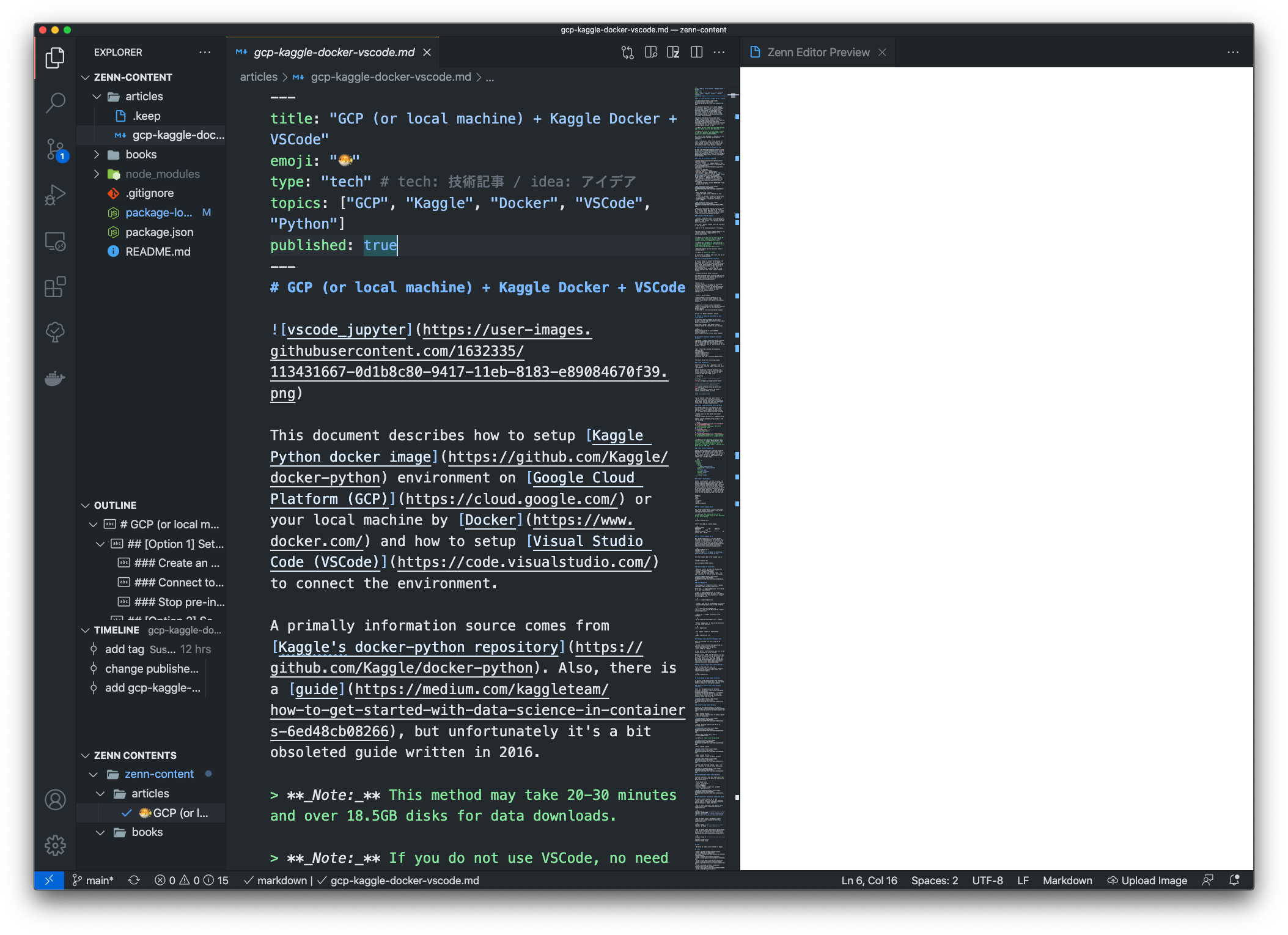Screen dimensions: 1288x935
Task: Select the README.md file in Explorer
Action: pos(158,251)
